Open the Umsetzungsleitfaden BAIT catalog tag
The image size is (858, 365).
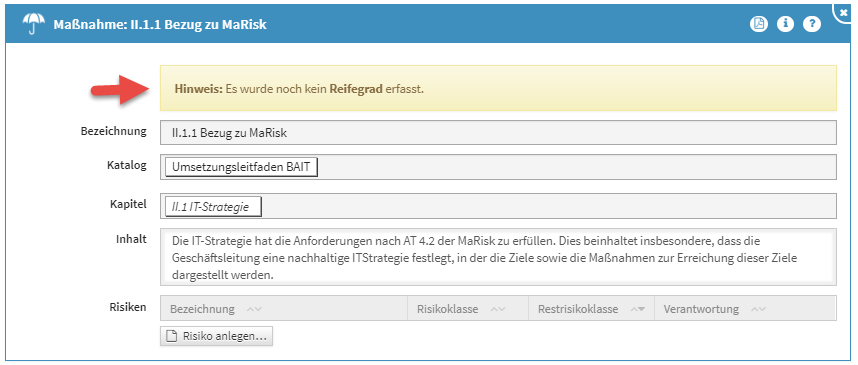pos(241,167)
